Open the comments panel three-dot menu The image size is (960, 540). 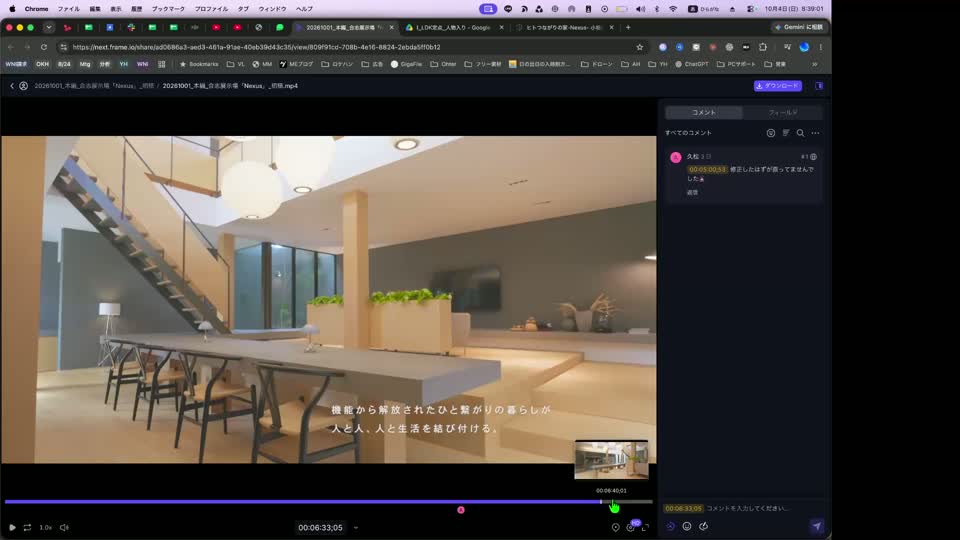pos(816,133)
